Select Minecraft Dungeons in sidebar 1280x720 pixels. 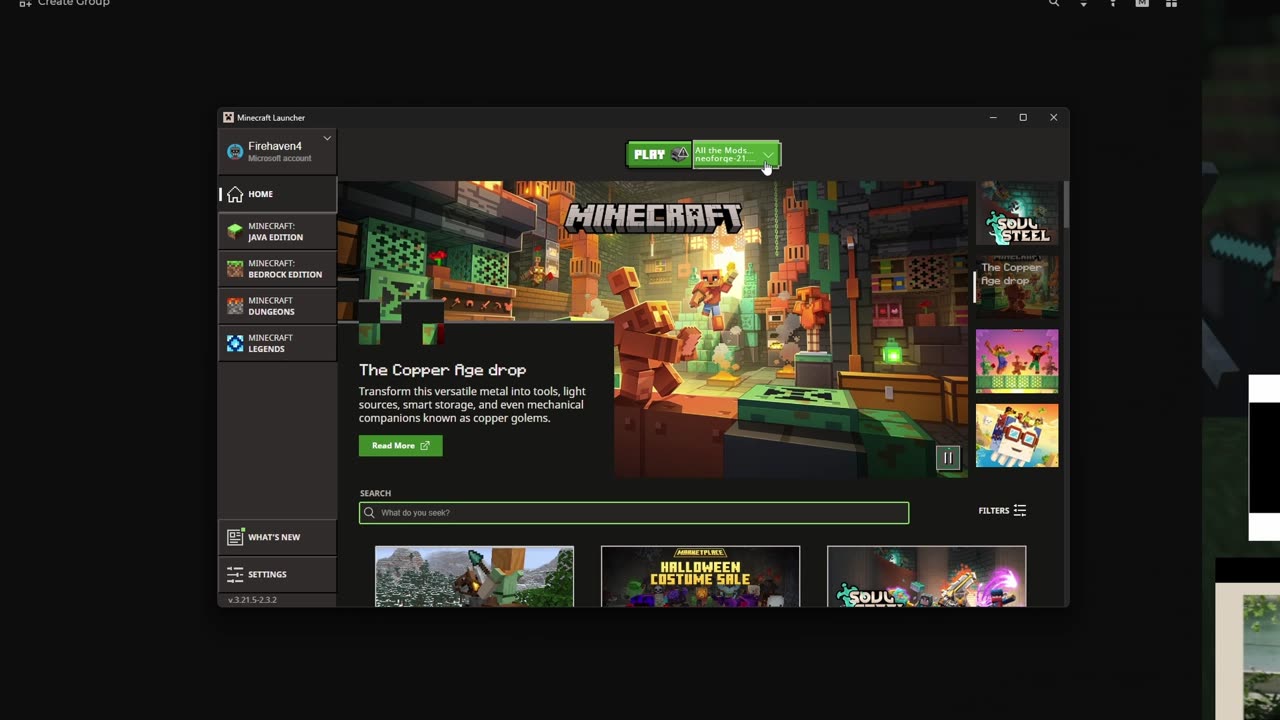[278, 306]
